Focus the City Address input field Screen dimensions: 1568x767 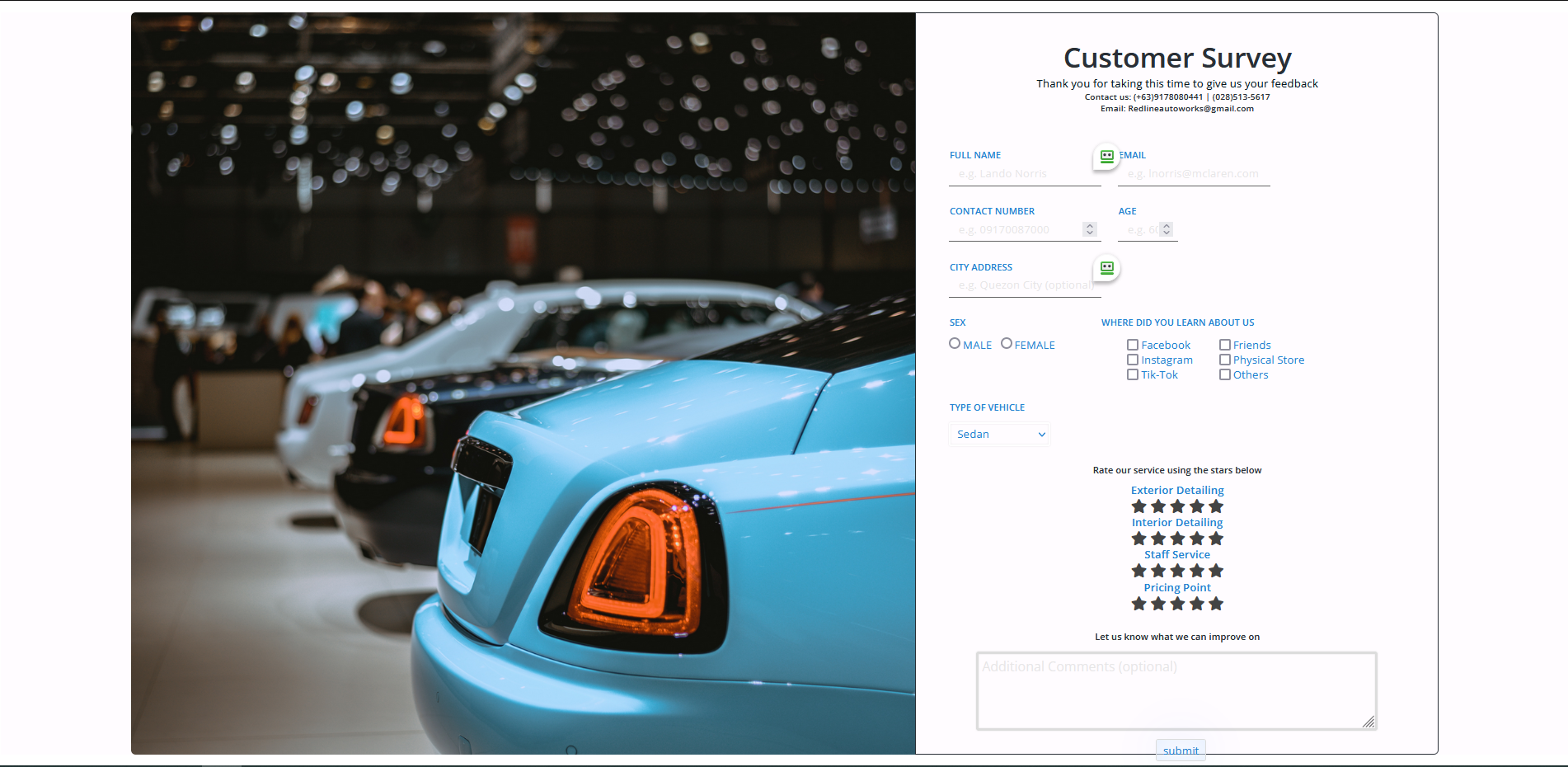click(1025, 285)
